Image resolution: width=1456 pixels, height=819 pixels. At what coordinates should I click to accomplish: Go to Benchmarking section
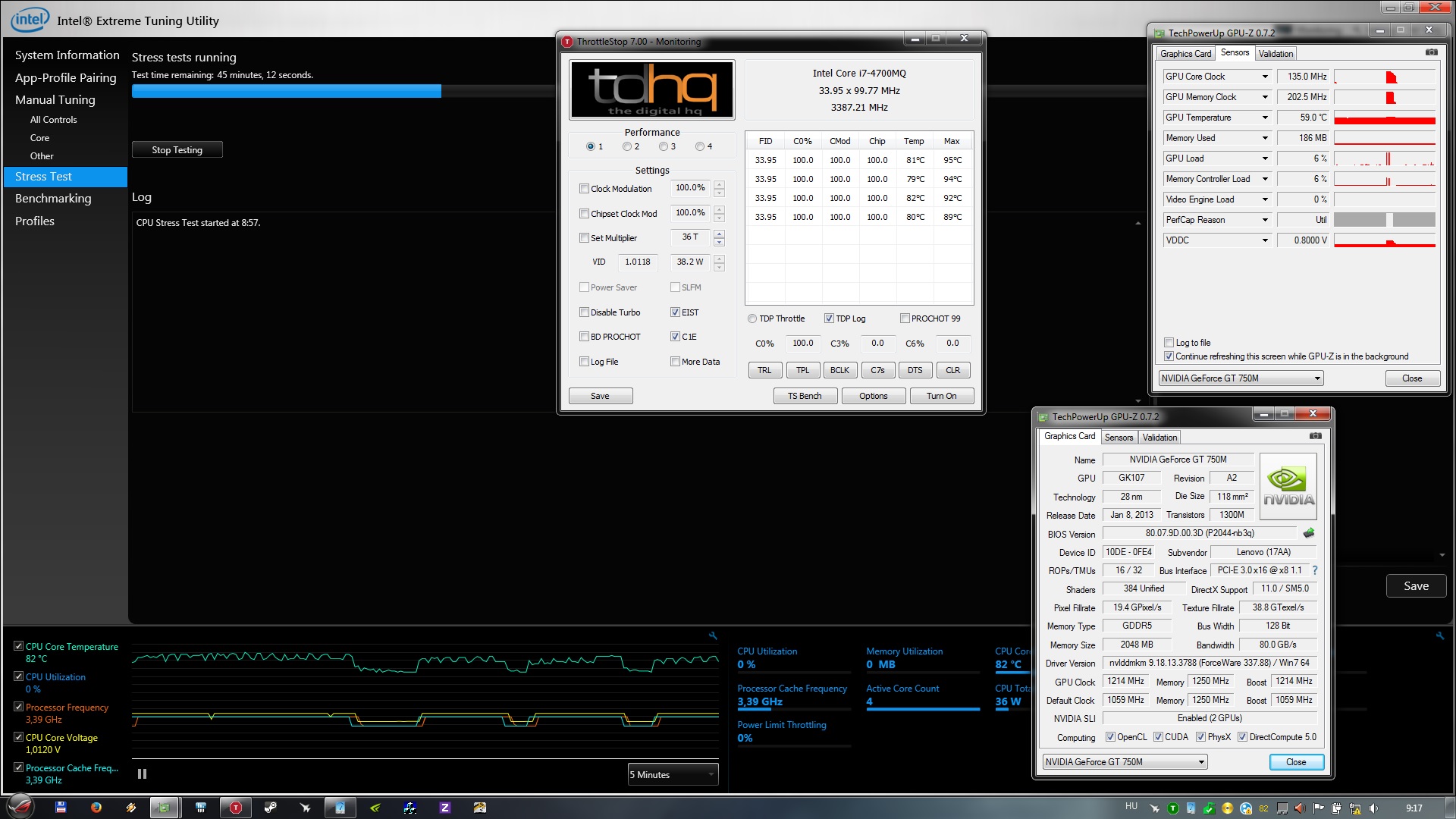point(53,199)
